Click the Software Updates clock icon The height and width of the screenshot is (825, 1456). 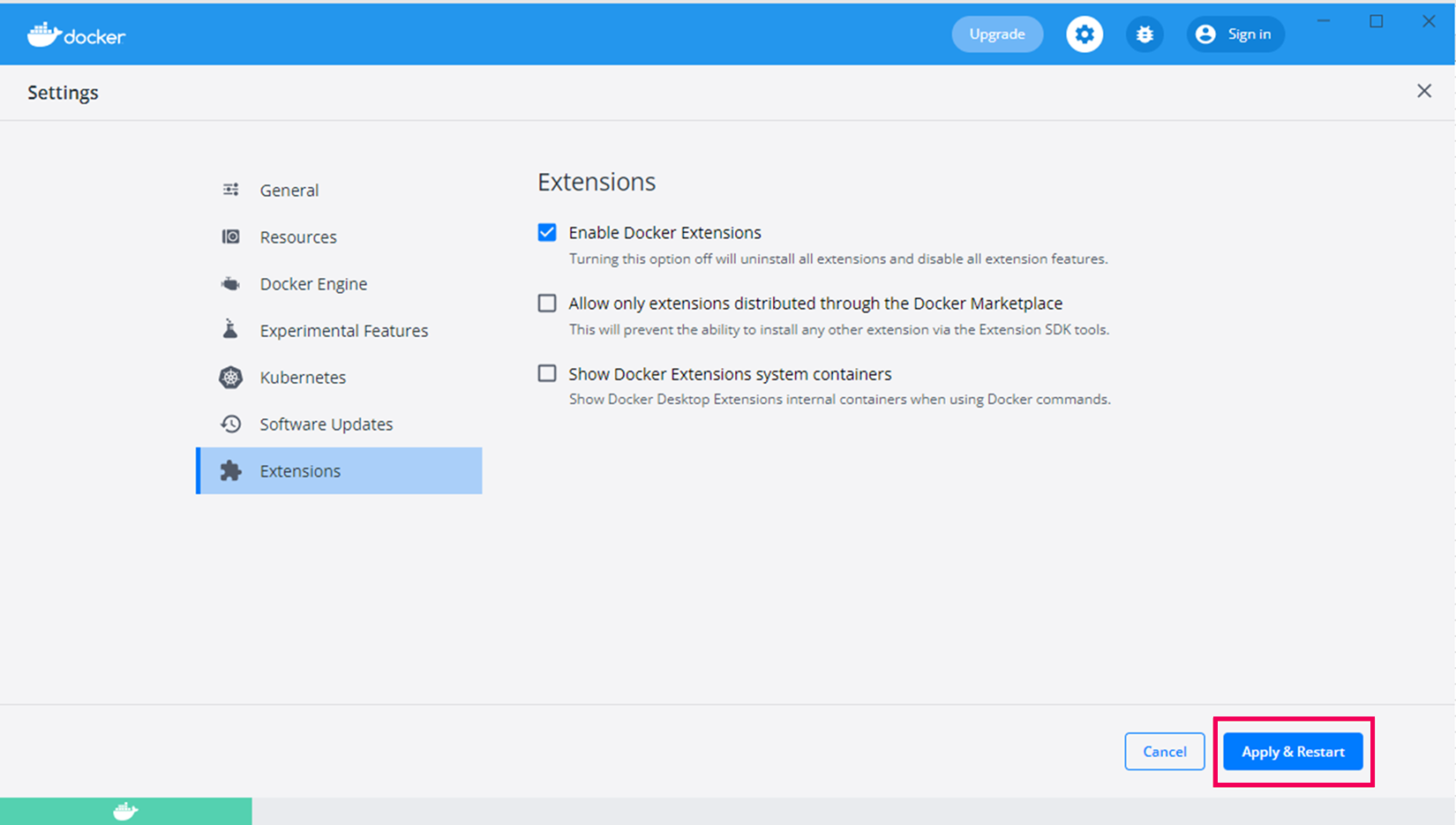[x=230, y=424]
